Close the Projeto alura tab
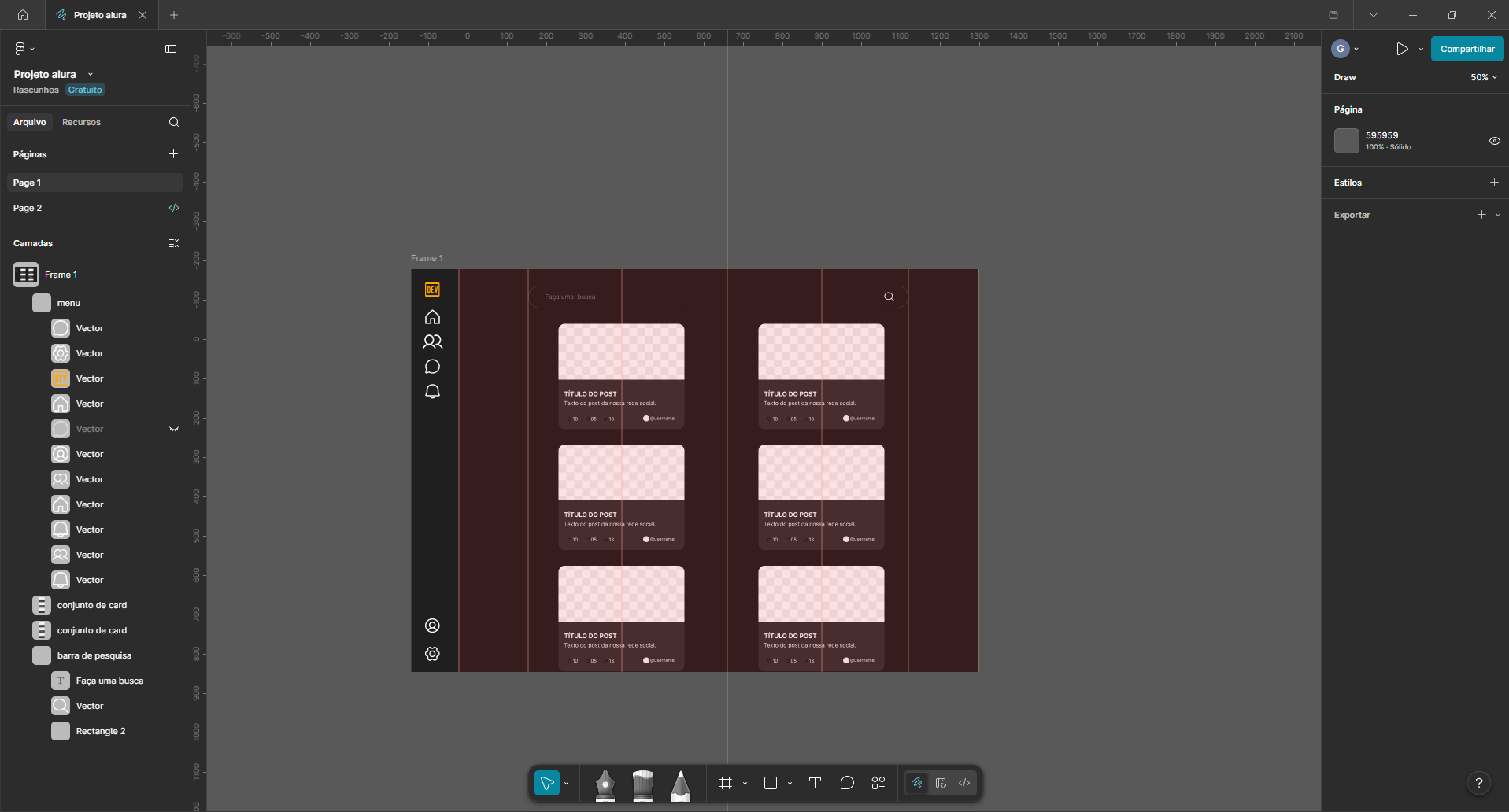The width and height of the screenshot is (1509, 812). pos(142,15)
